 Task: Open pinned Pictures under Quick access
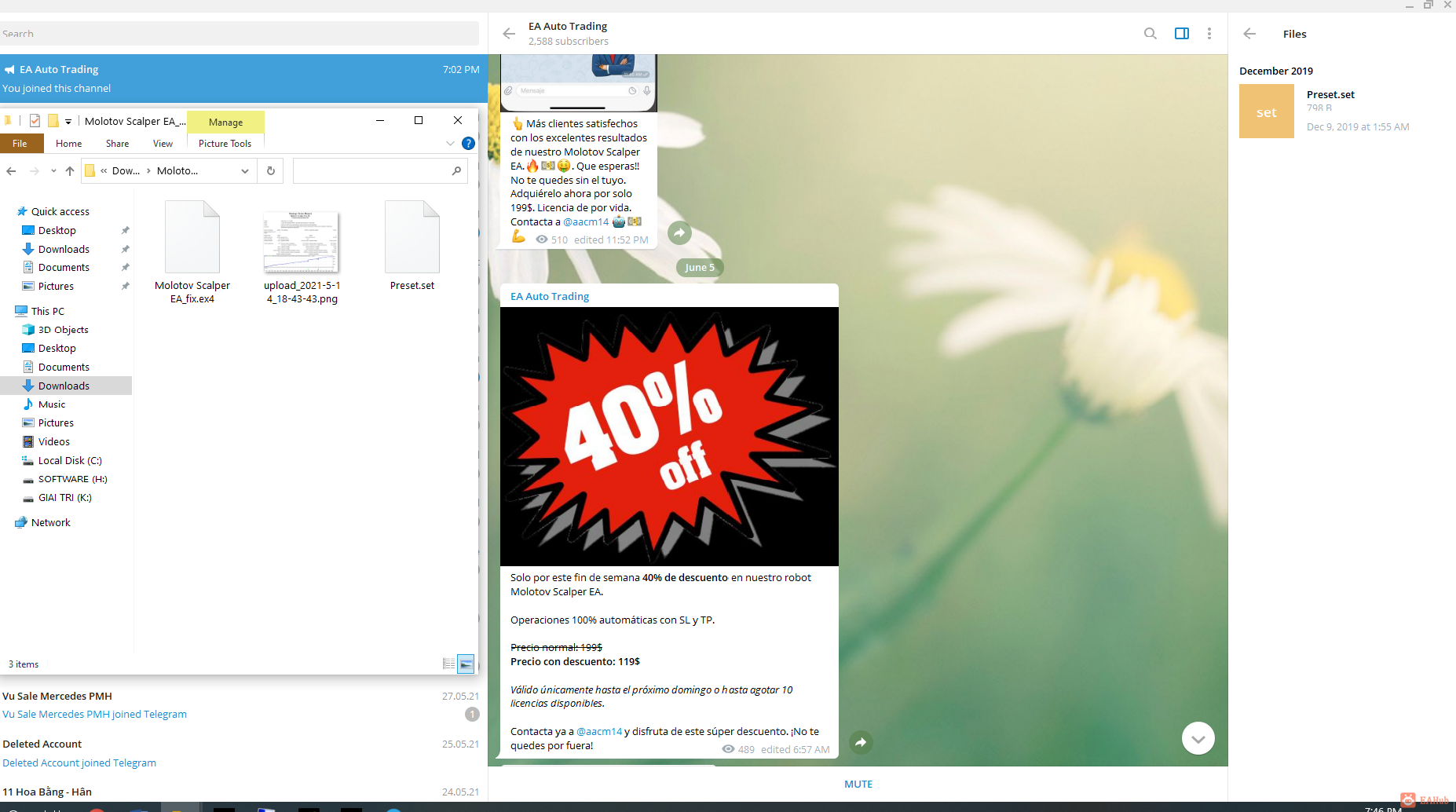pyautogui.click(x=56, y=287)
